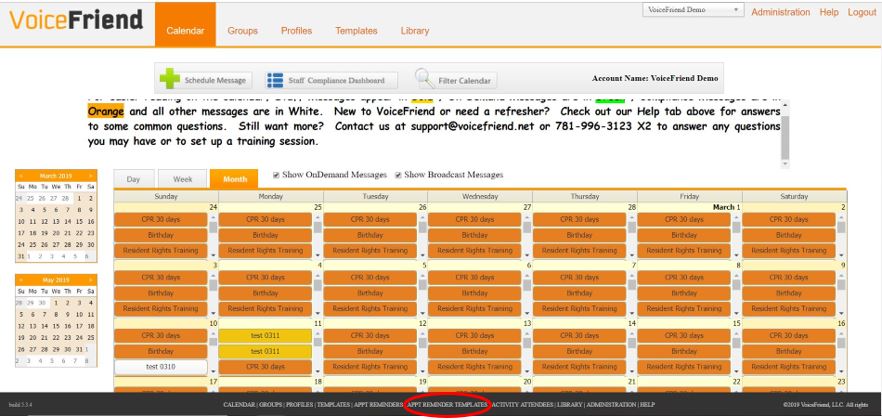Go to next month in March 2019 mini calendar
The height and width of the screenshot is (420, 882).
pos(91,176)
